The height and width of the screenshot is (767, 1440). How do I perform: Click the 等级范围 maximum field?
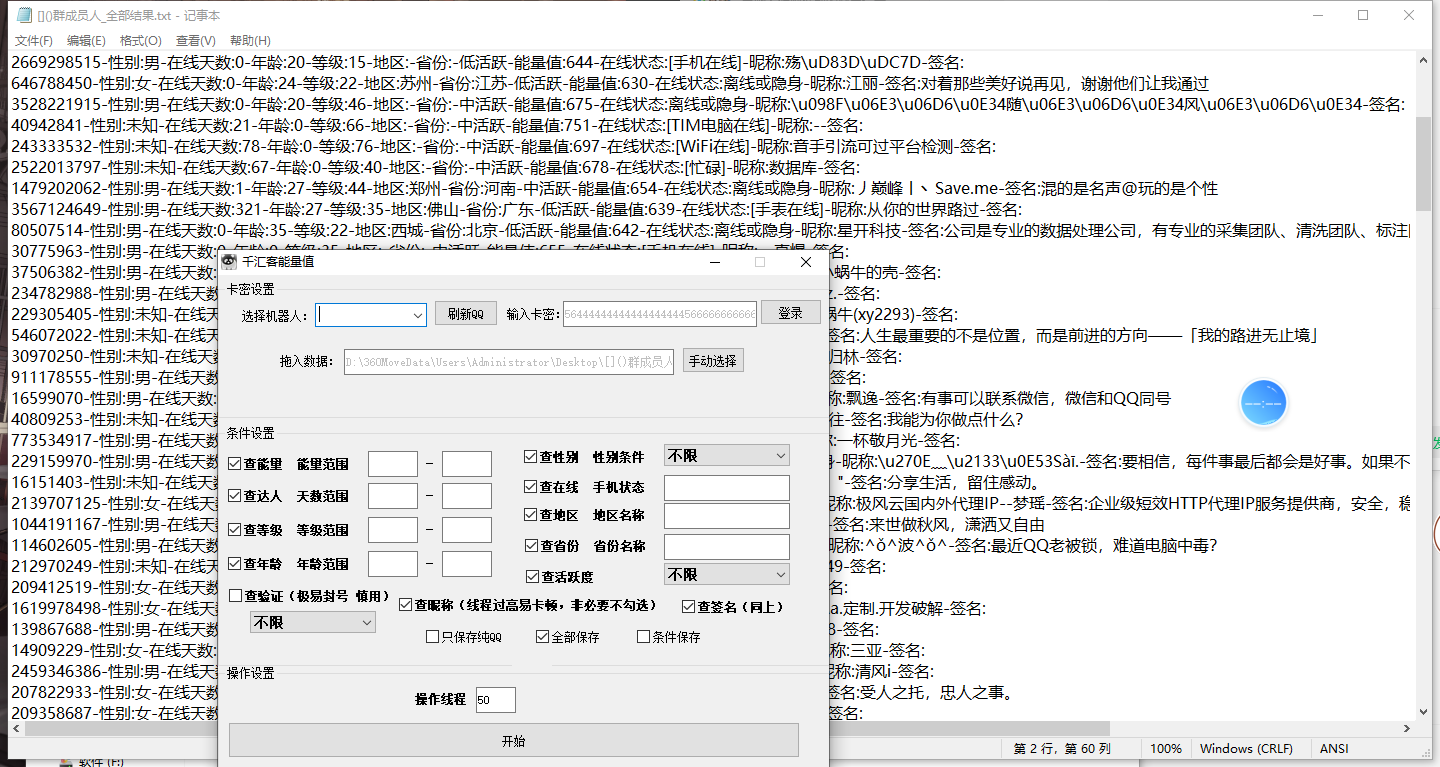point(467,530)
